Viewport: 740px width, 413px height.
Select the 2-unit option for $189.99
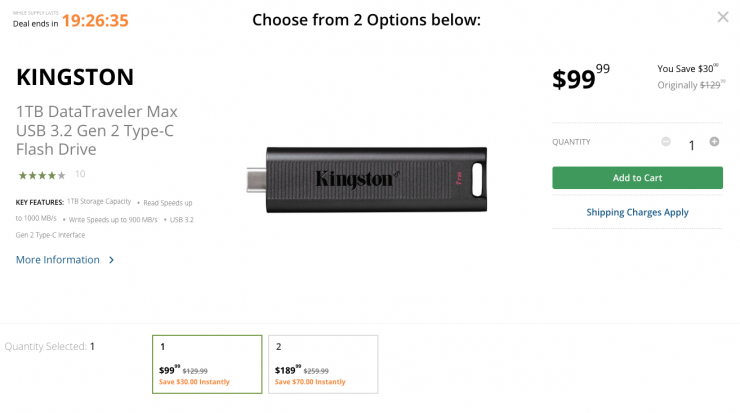pos(322,364)
